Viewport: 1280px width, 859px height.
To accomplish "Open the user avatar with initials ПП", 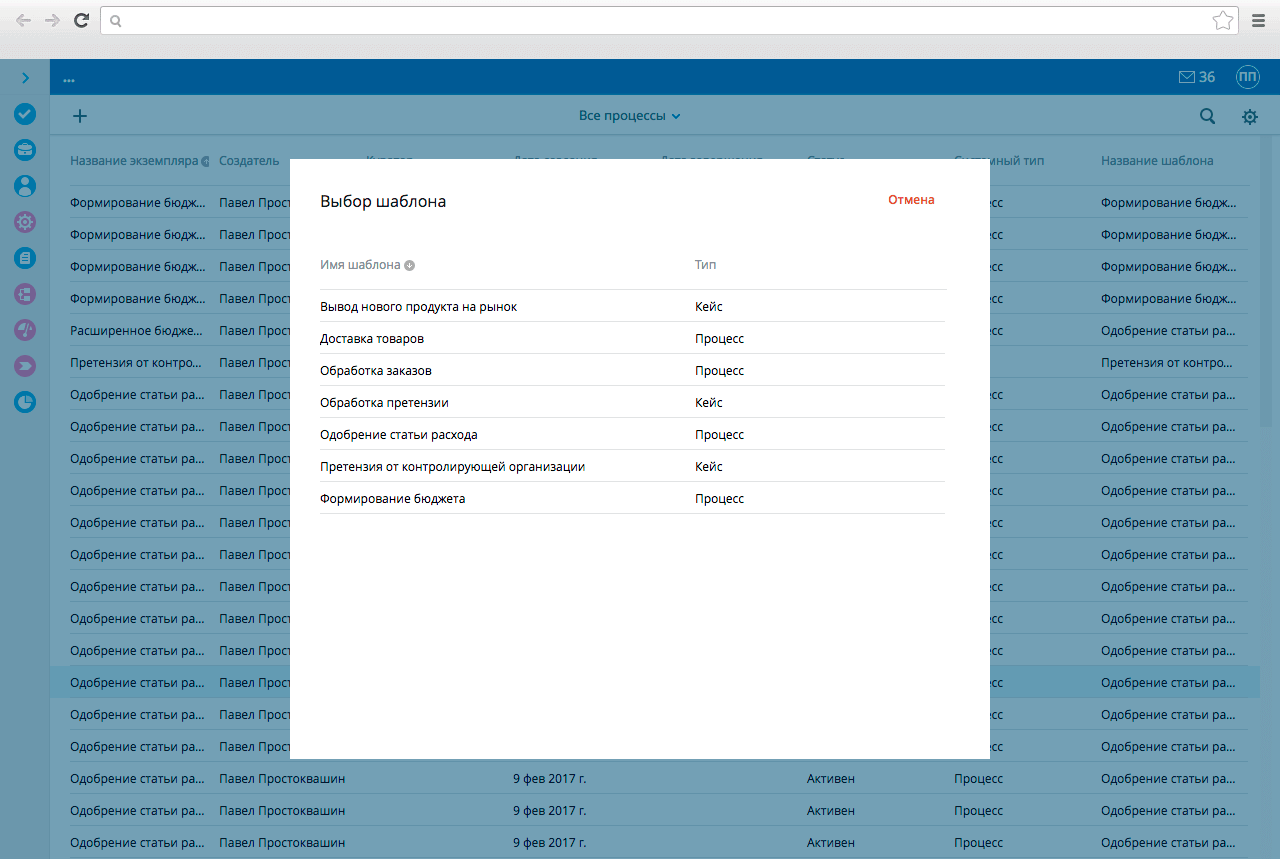I will [1248, 77].
